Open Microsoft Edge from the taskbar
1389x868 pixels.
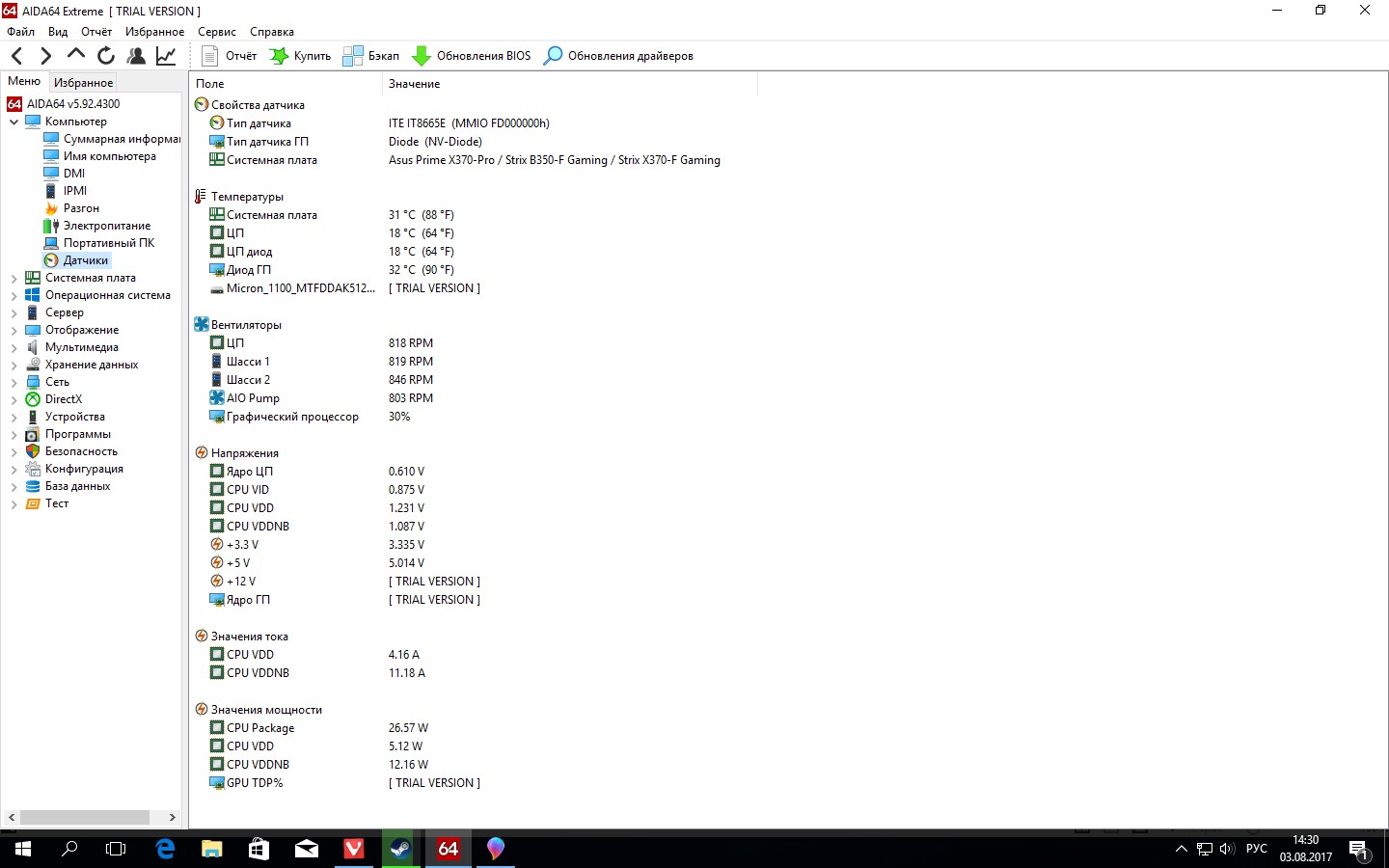pyautogui.click(x=165, y=849)
